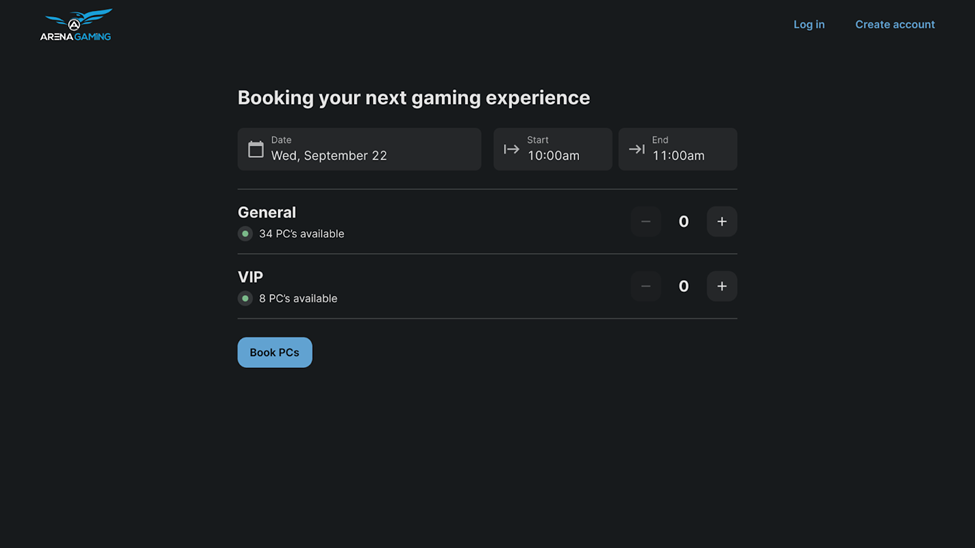This screenshot has width=975, height=548.
Task: Open the Create account link
Action: click(895, 24)
